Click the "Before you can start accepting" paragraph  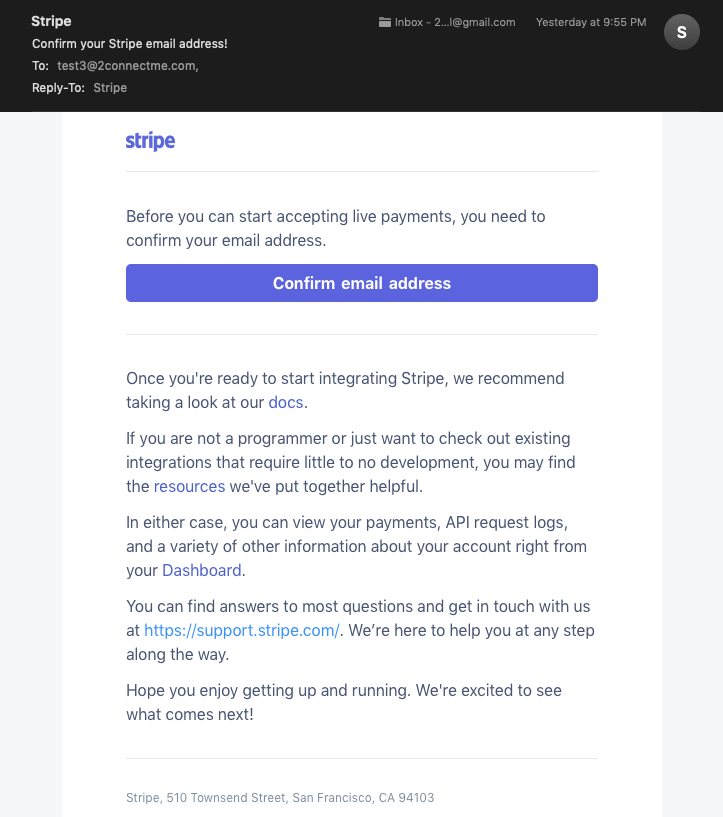pyautogui.click(x=336, y=228)
